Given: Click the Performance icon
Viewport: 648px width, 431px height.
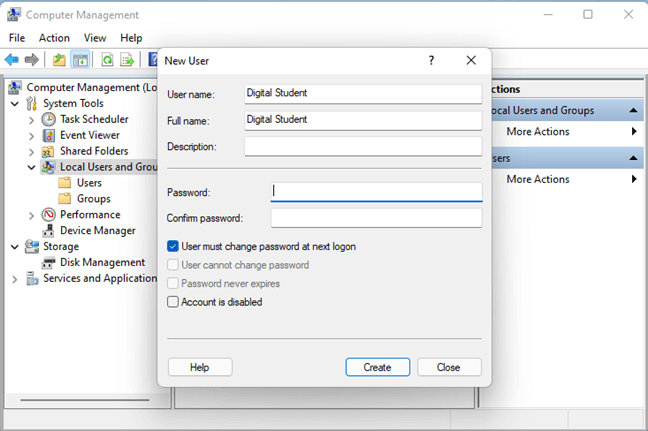Looking at the screenshot, I should click(48, 214).
